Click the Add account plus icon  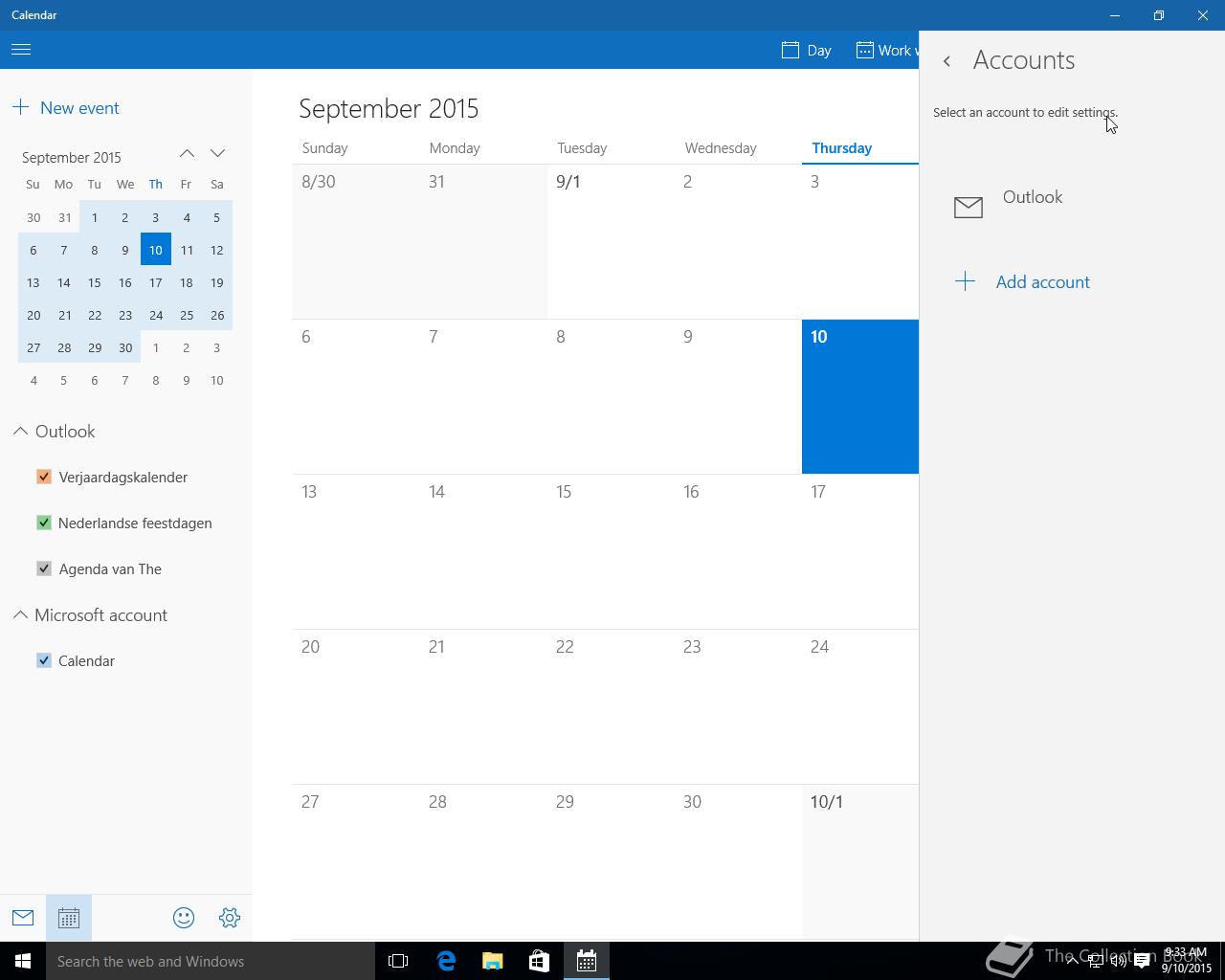[x=966, y=281]
